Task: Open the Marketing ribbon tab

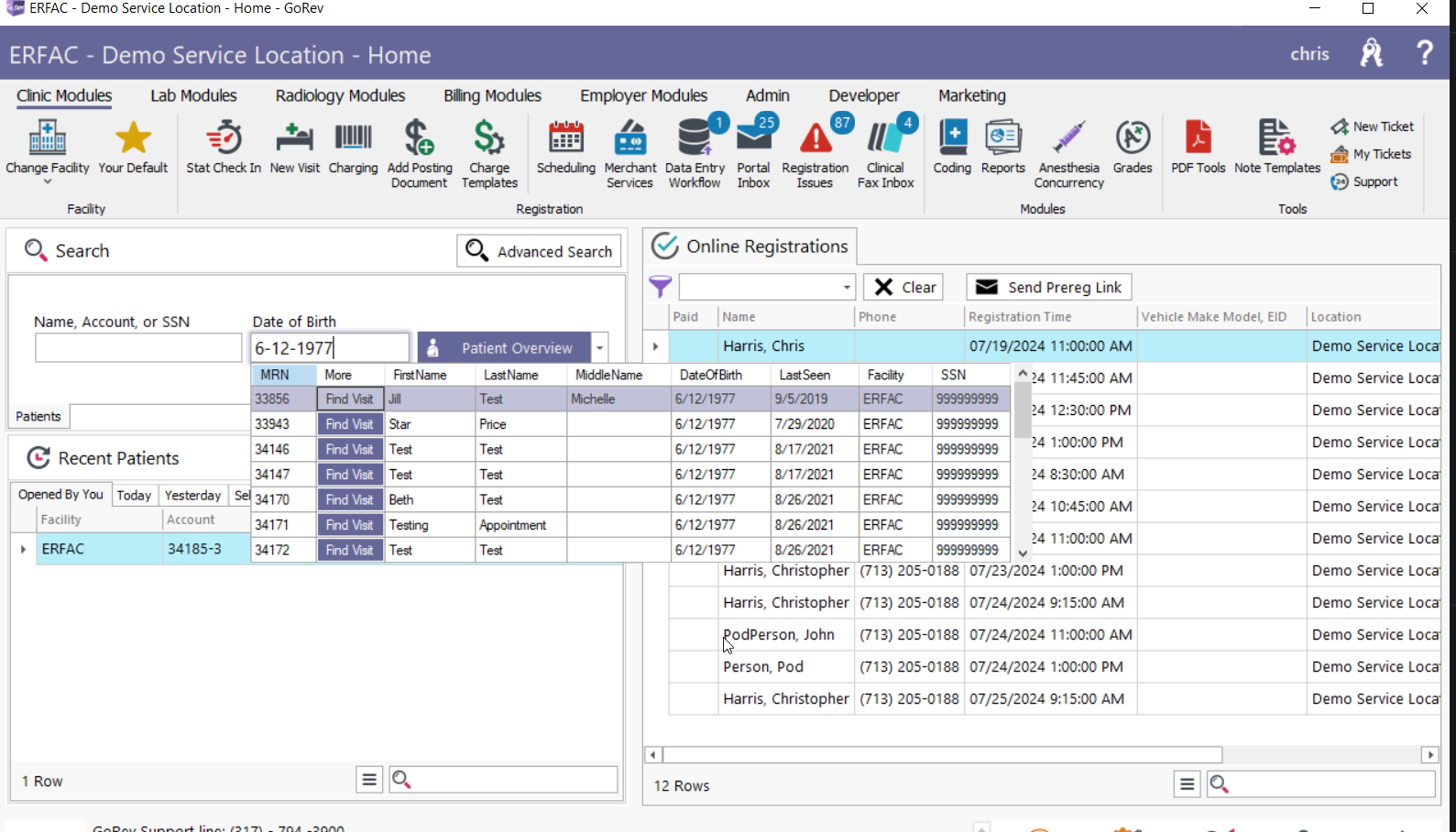Action: 971,95
